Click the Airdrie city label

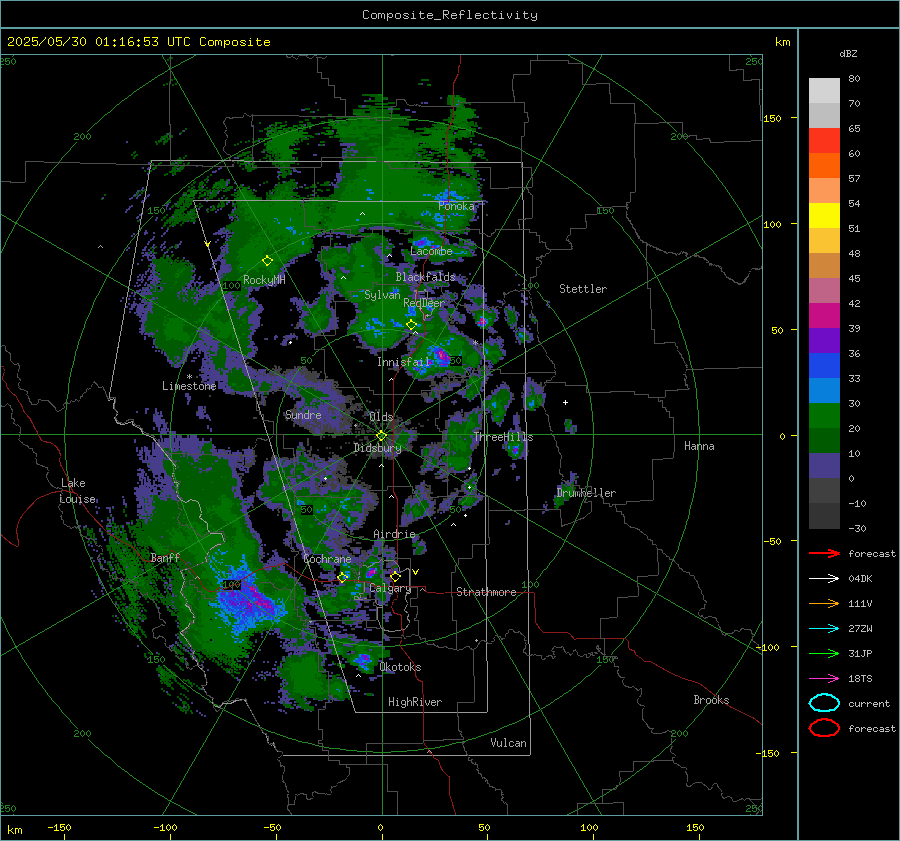click(394, 534)
